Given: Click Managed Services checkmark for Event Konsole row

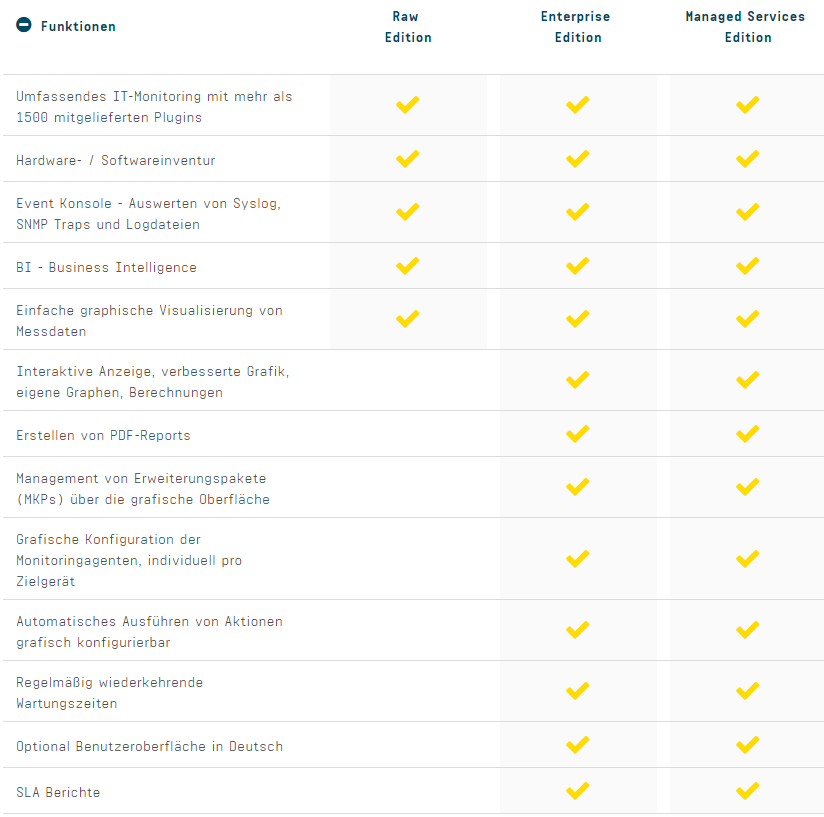Looking at the screenshot, I should click(748, 212).
